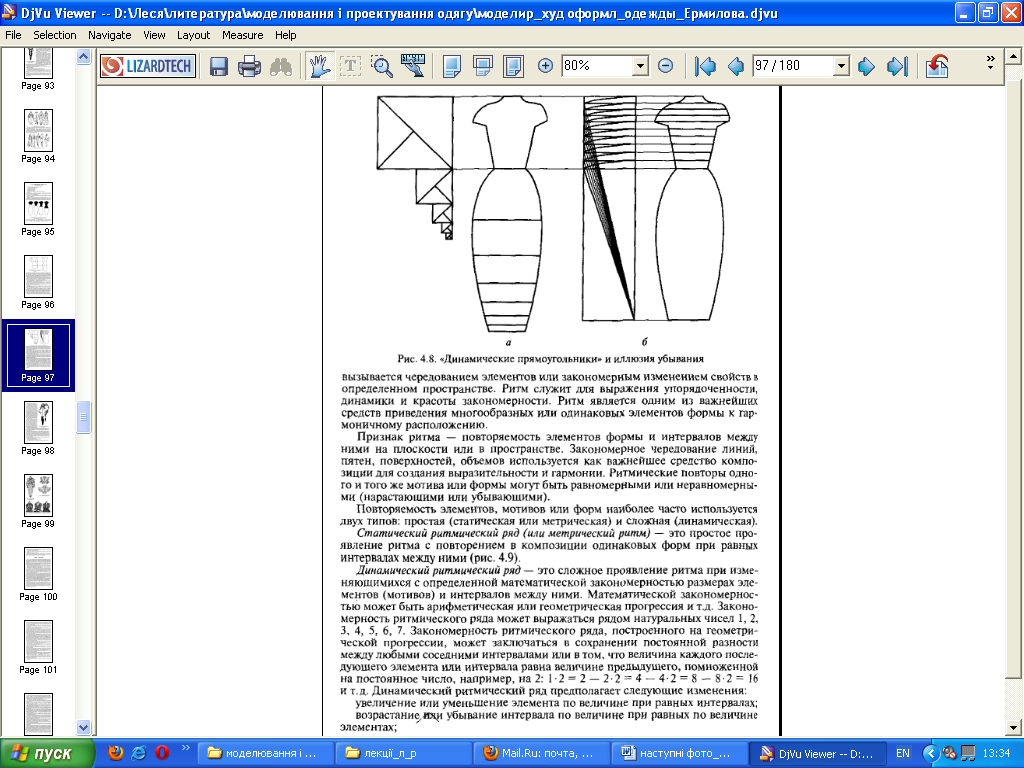This screenshot has width=1024, height=768.
Task: Select the Page 97 thumbnail
Action: pyautogui.click(x=38, y=355)
